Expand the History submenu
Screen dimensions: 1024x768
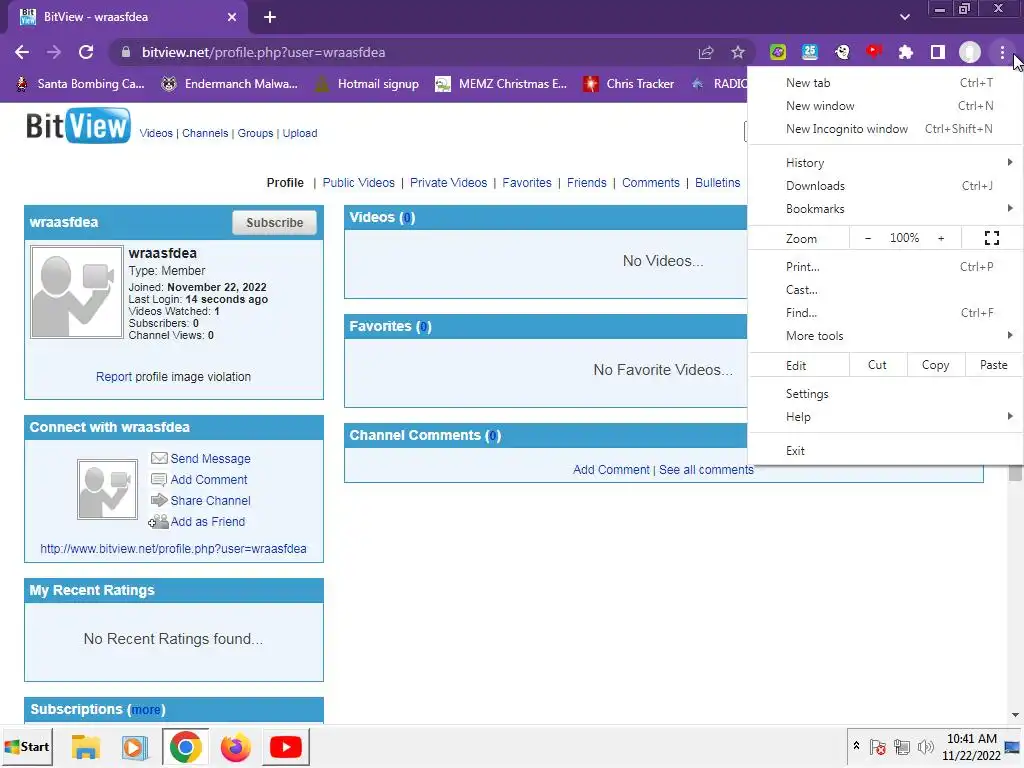886,163
